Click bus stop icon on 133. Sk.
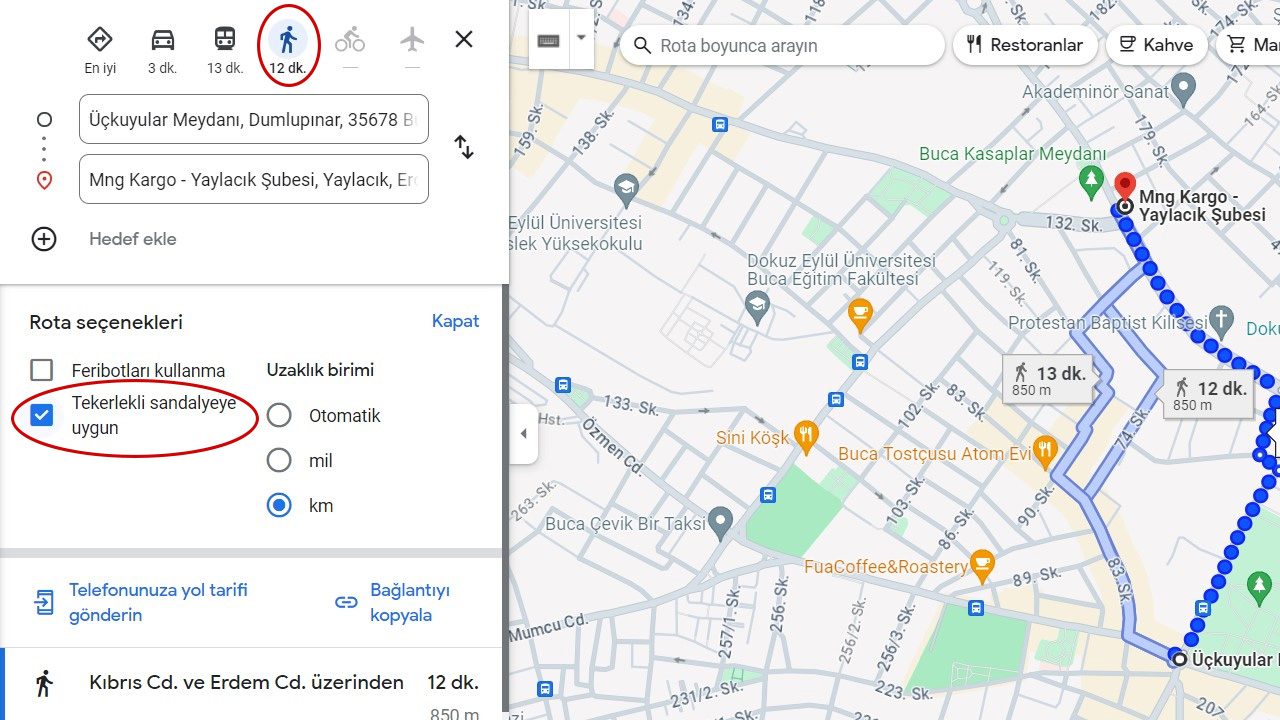The image size is (1280, 720). (563, 384)
